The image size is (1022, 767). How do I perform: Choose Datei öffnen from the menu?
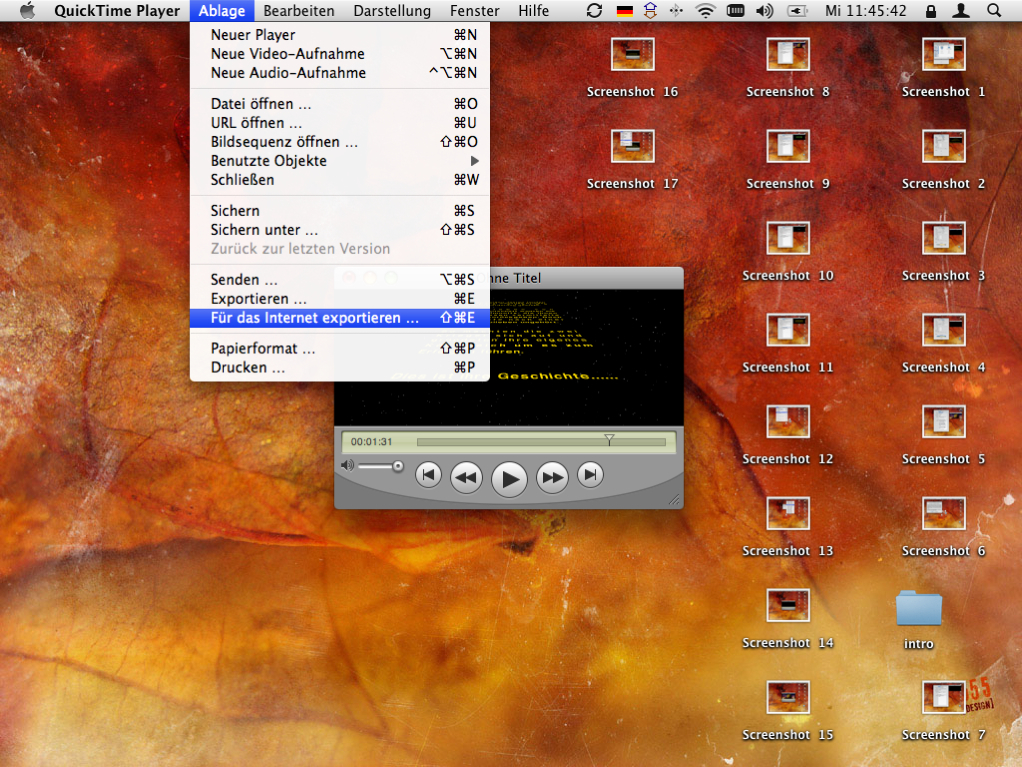pos(340,104)
